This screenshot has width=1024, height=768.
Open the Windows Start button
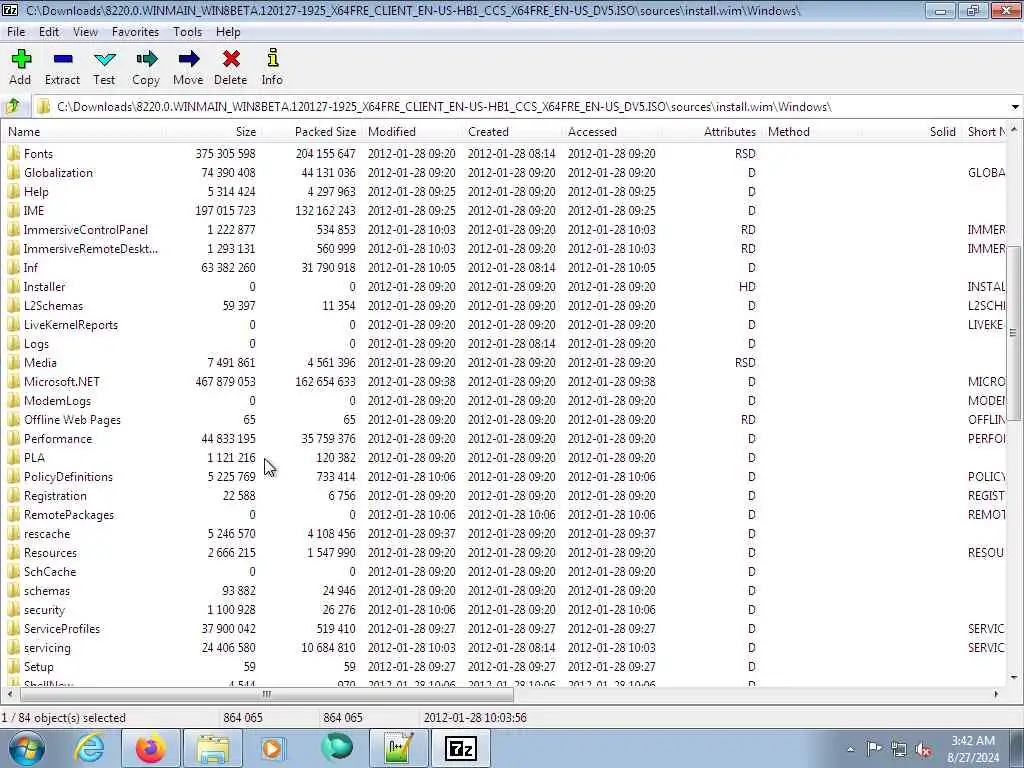pyautogui.click(x=27, y=748)
